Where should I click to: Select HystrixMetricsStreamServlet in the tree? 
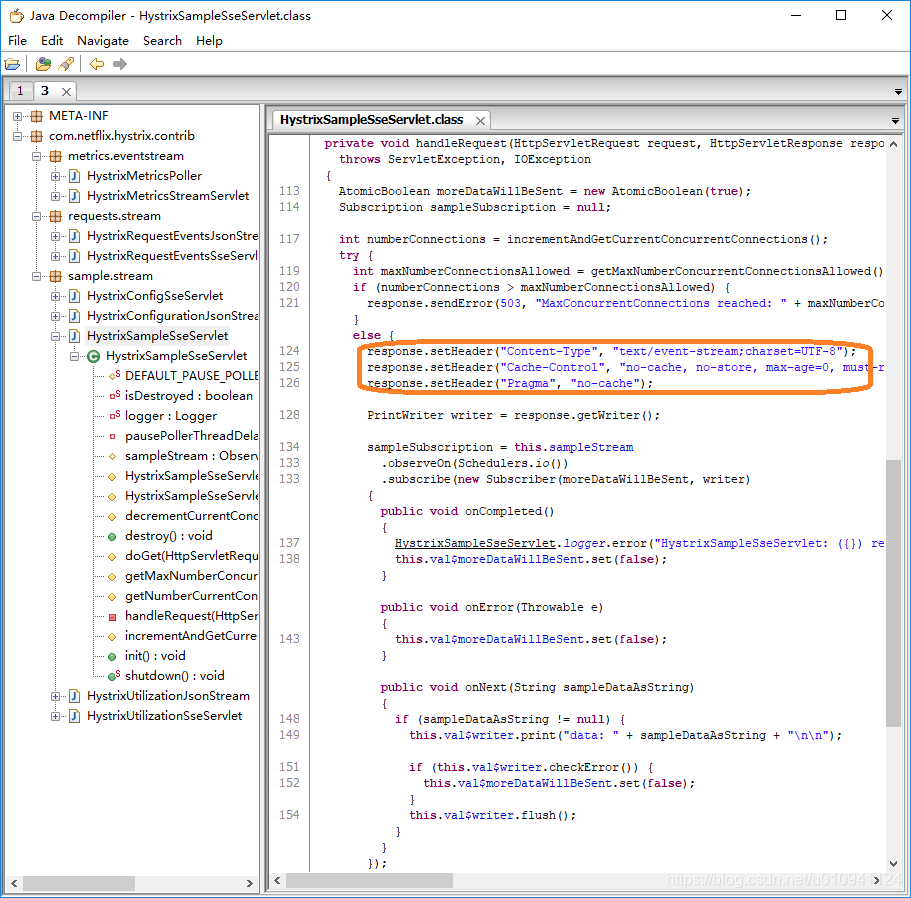[168, 196]
